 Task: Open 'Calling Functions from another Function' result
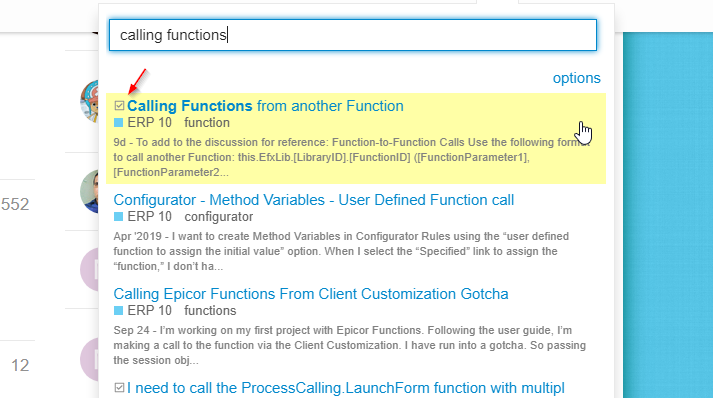coord(265,106)
